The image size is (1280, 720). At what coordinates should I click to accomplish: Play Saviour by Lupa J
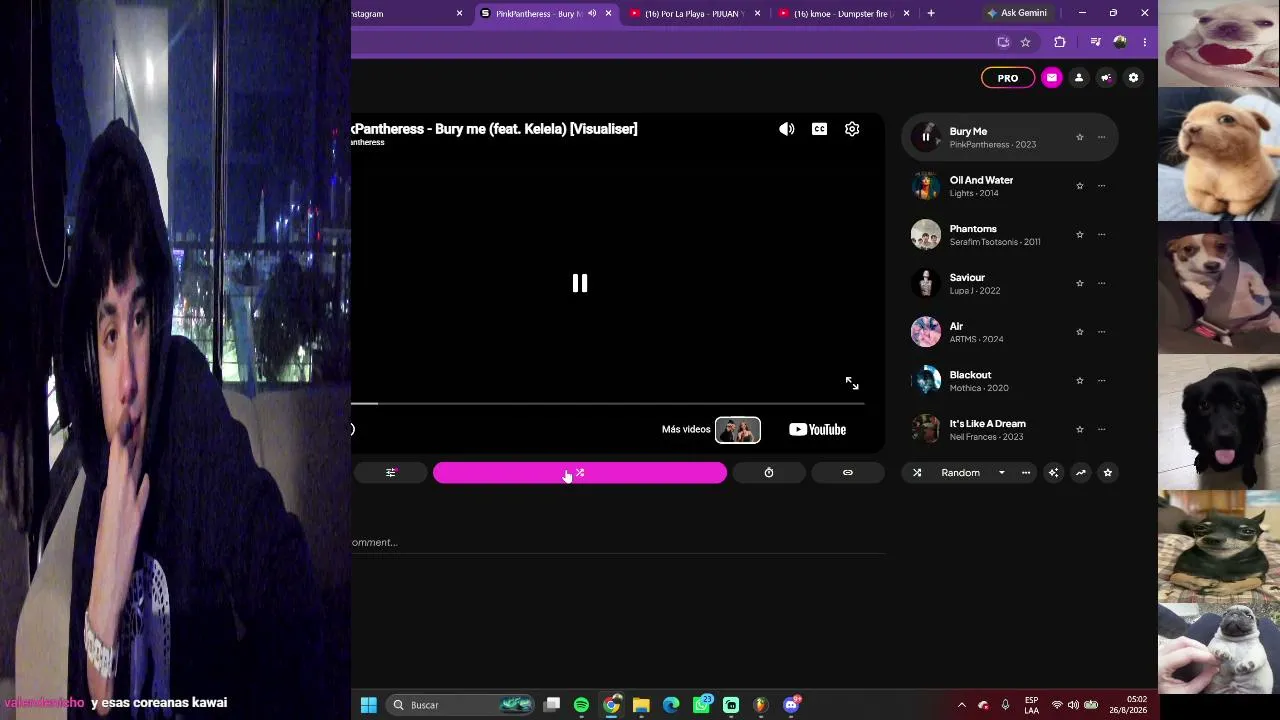click(926, 283)
